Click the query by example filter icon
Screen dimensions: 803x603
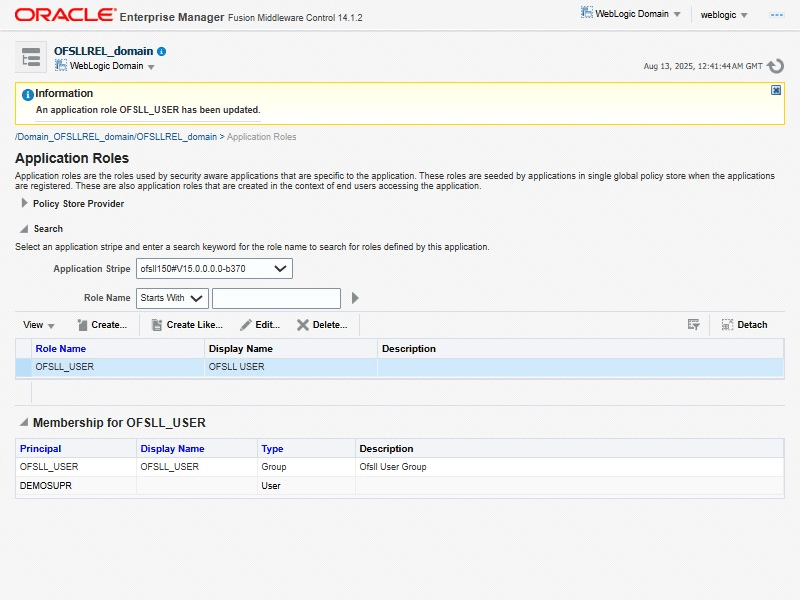point(693,325)
